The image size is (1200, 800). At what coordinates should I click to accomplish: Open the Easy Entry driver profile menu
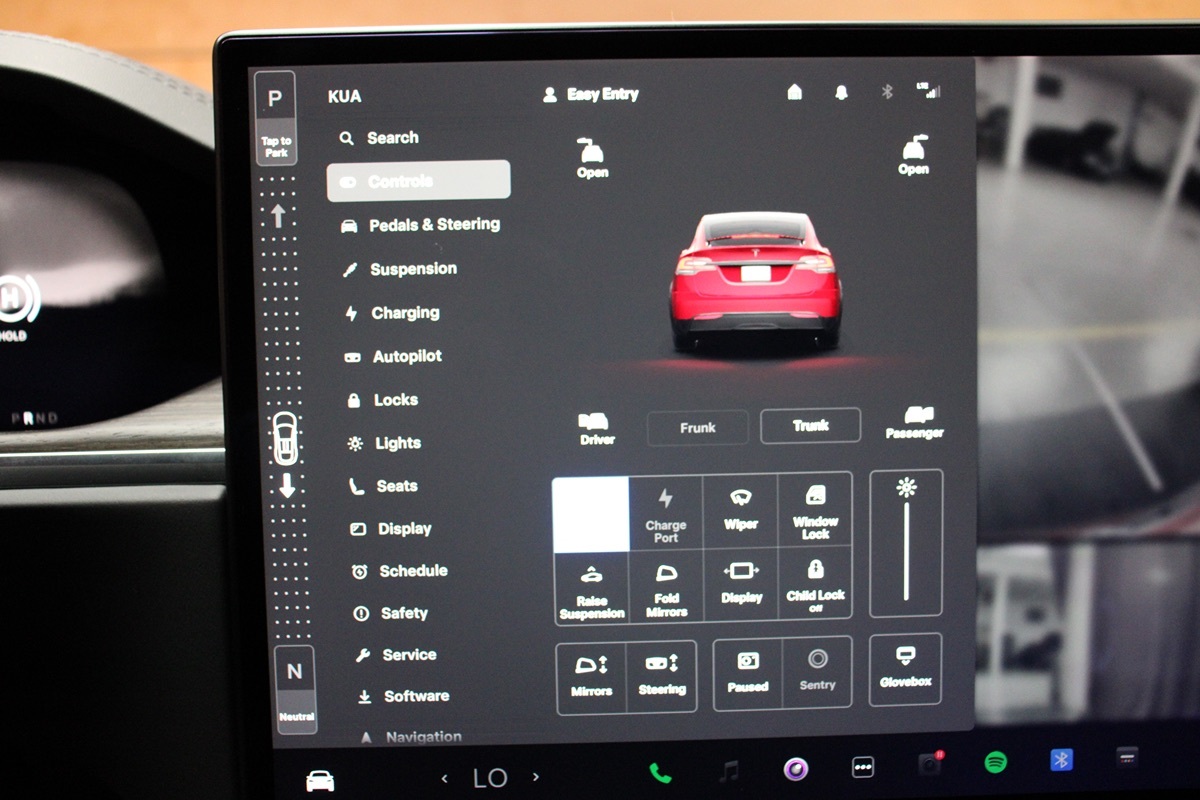click(x=591, y=95)
